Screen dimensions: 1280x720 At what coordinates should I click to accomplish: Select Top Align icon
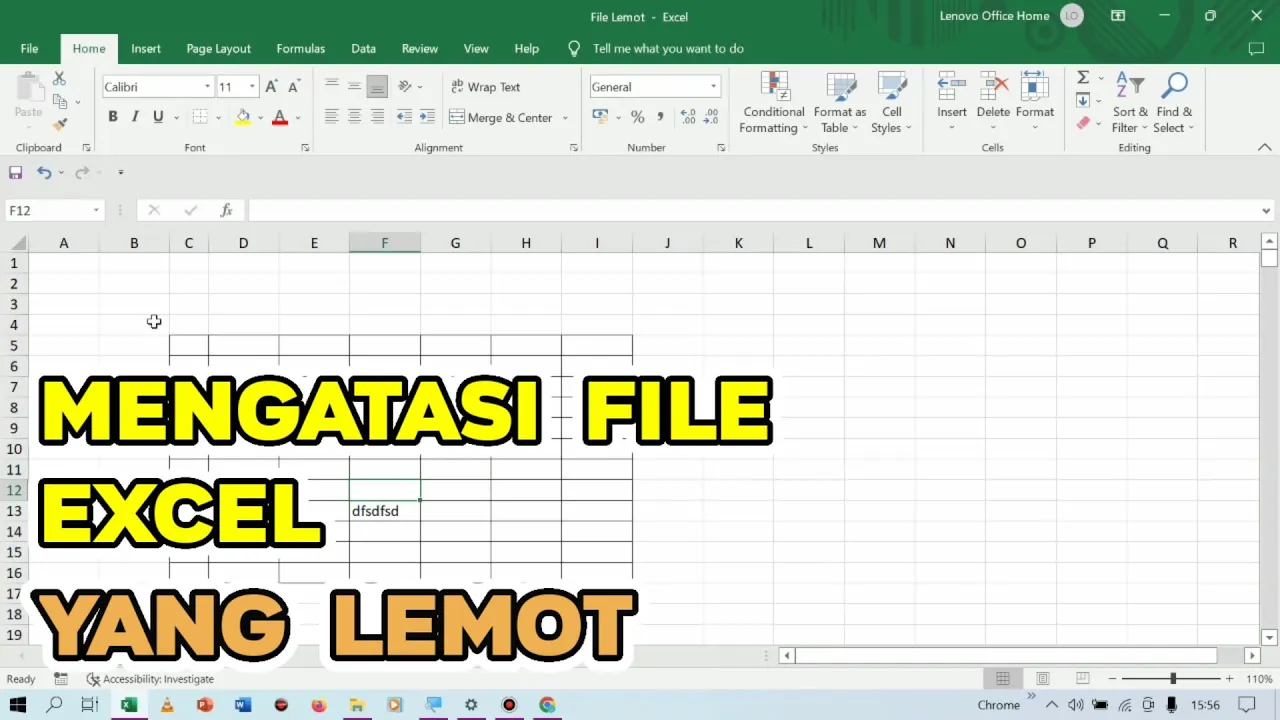point(332,86)
